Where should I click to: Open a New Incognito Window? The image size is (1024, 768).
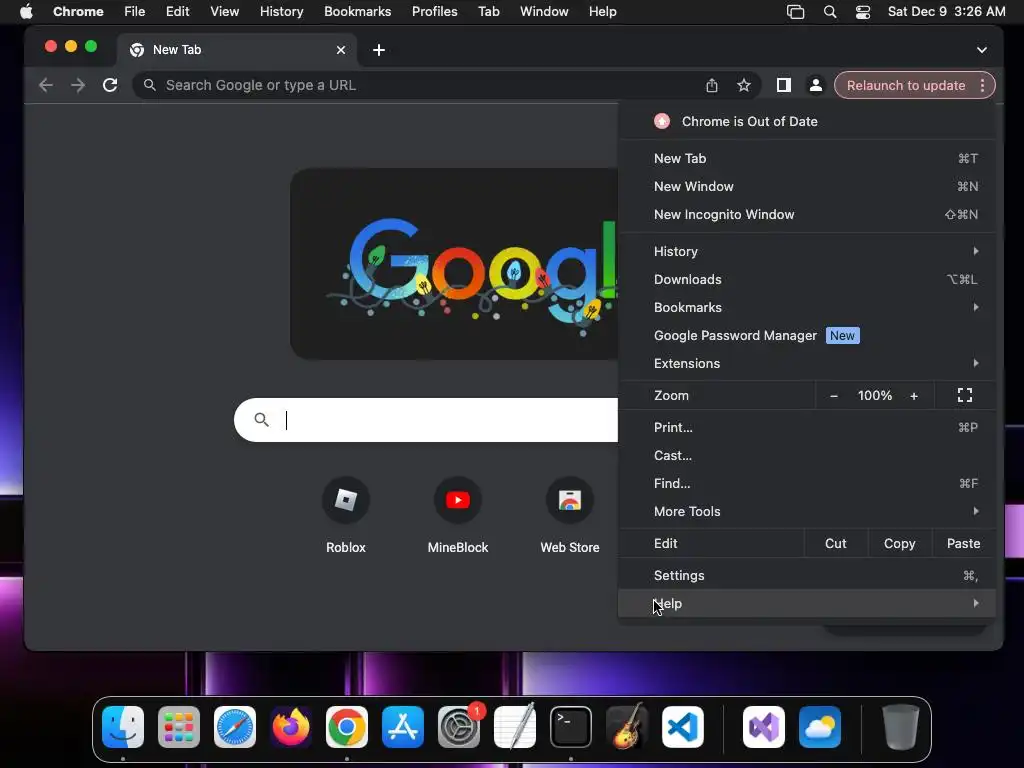(x=807, y=215)
